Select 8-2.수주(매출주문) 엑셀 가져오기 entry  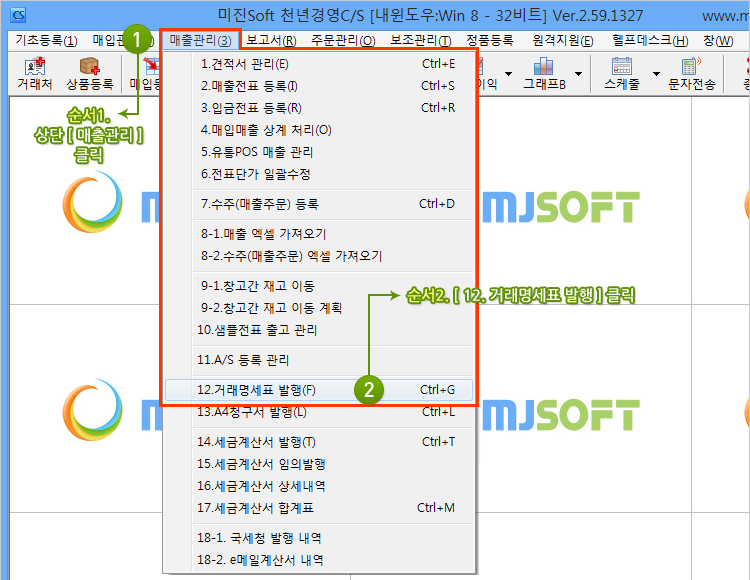320,256
